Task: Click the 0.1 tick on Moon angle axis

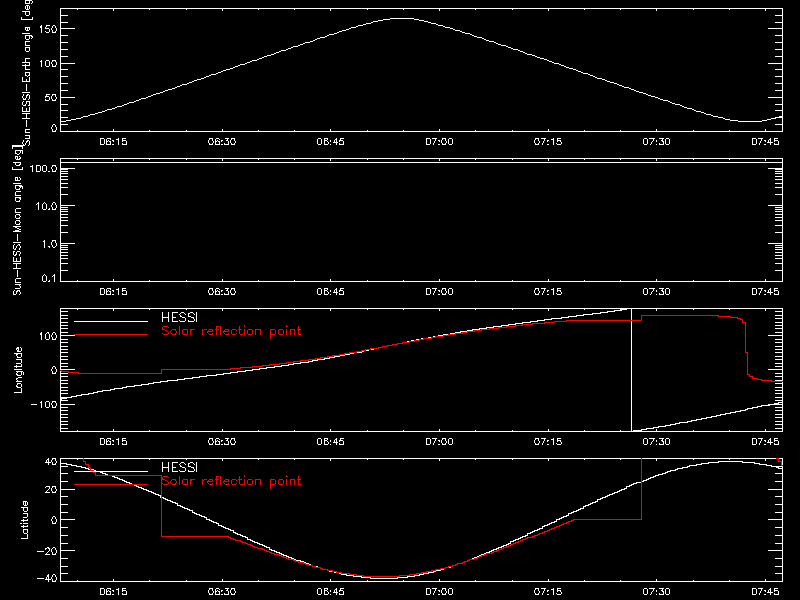Action: pos(50,278)
